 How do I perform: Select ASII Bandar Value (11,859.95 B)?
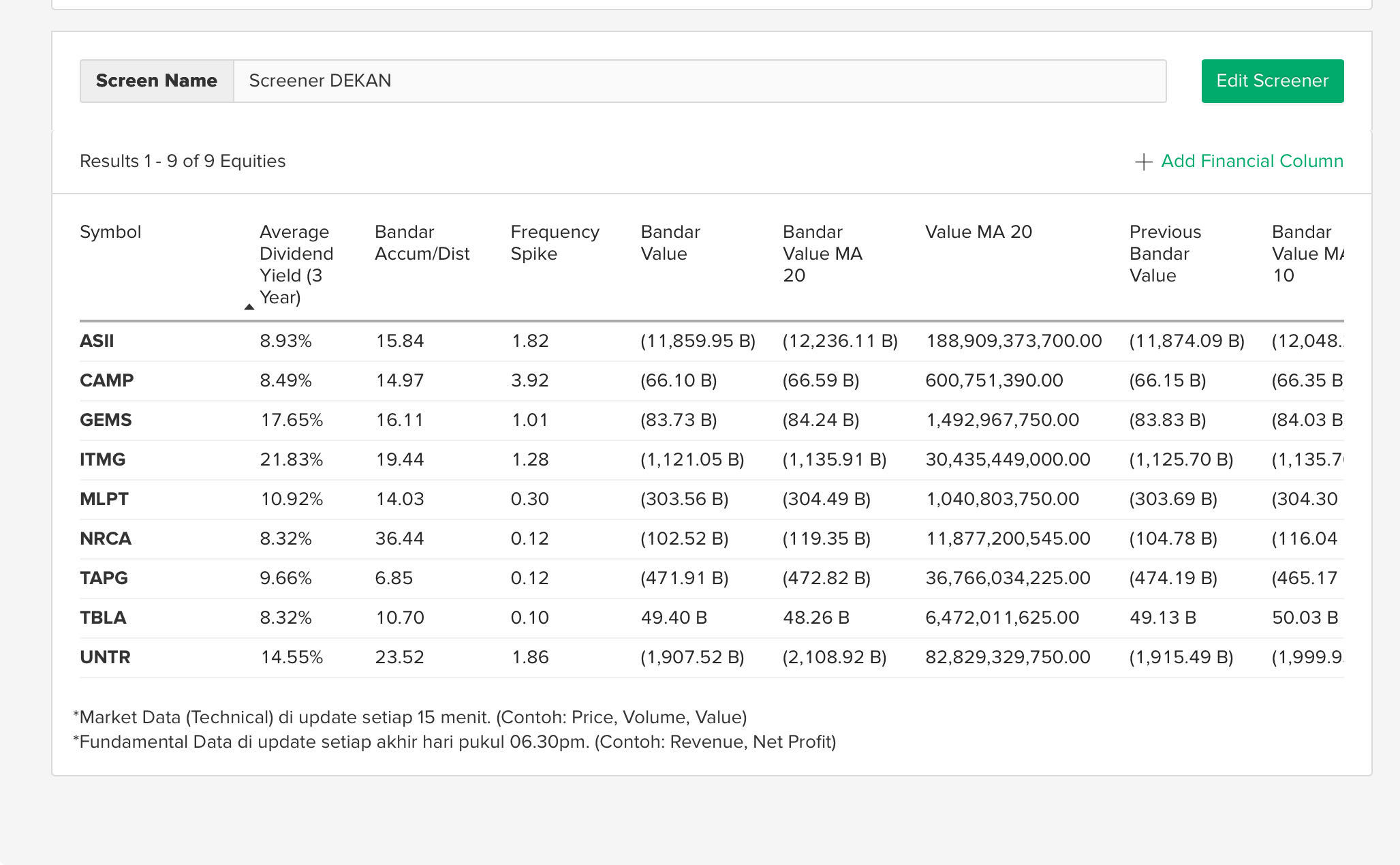click(x=698, y=341)
